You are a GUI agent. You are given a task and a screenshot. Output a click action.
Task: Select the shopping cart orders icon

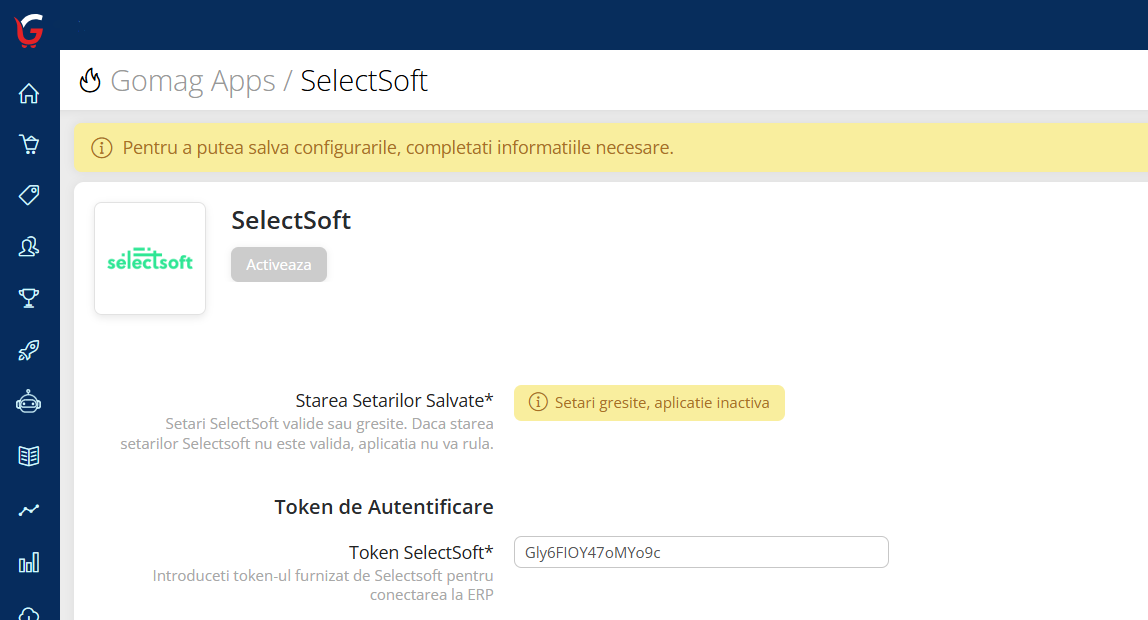[x=29, y=143]
